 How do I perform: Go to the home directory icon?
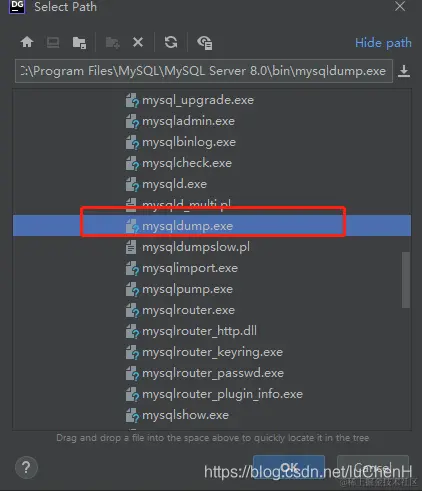[x=27, y=42]
